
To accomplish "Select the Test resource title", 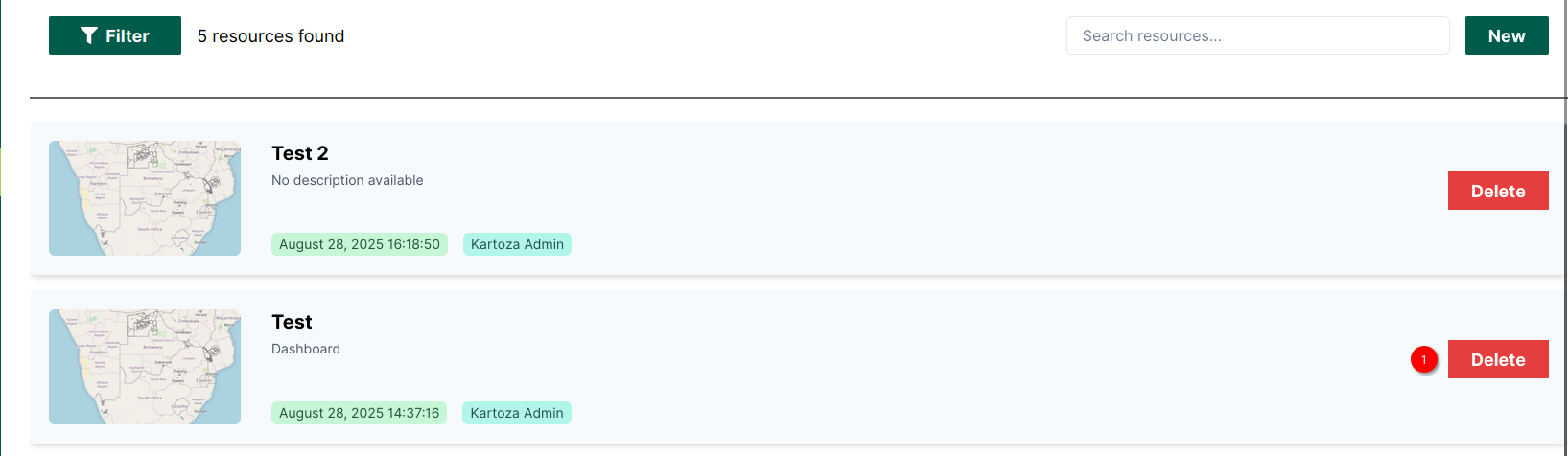I will tap(292, 322).
